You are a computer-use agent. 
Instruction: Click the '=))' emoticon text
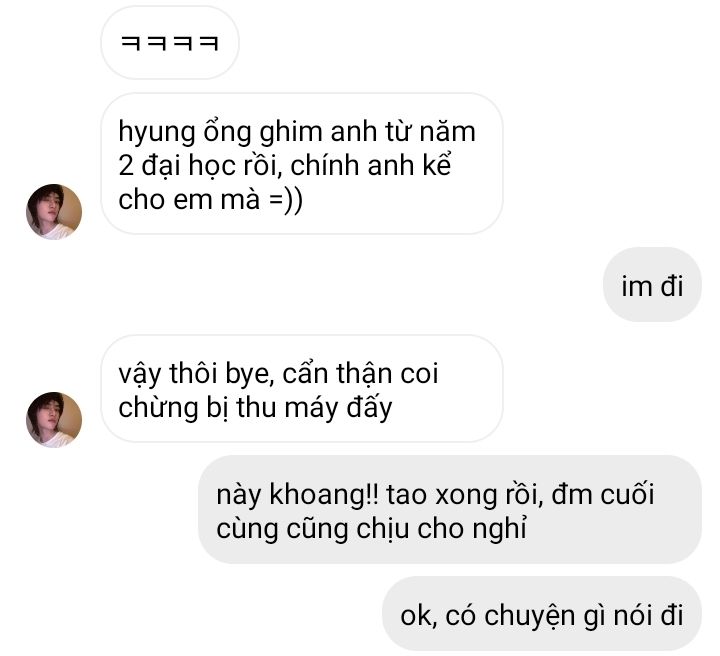point(286,200)
